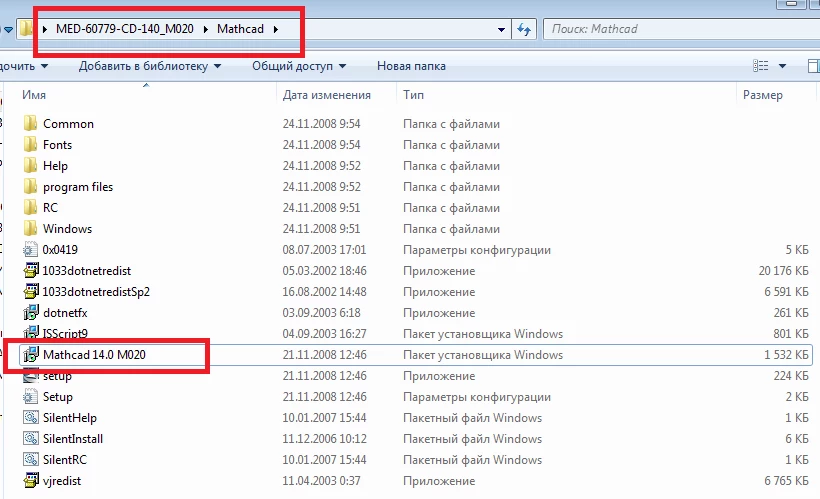
Task: Click the date '21.11.2008 12:46' of Mathcad 14.0 M020
Action: click(324, 355)
